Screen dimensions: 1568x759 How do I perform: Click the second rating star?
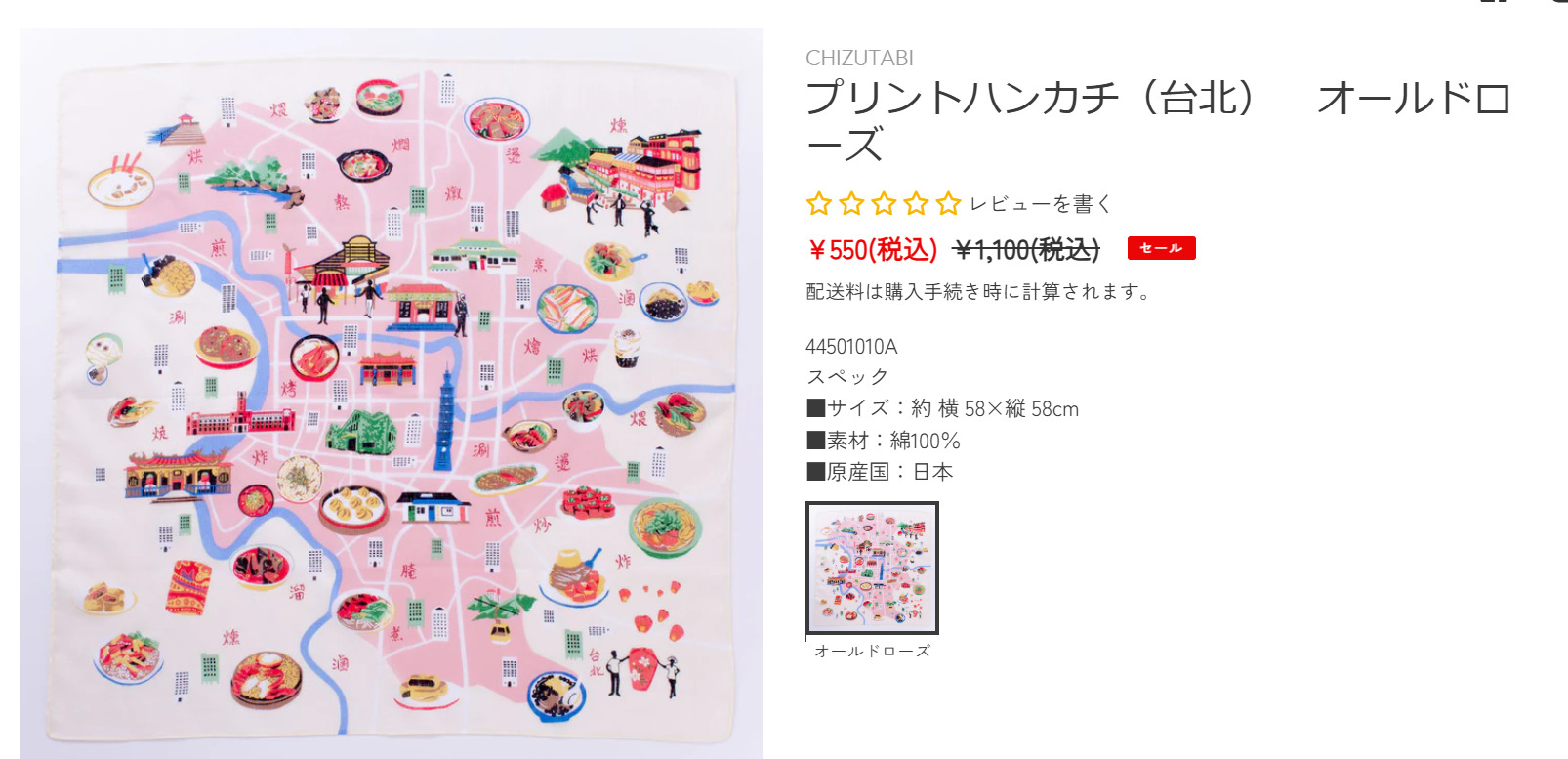pos(851,203)
